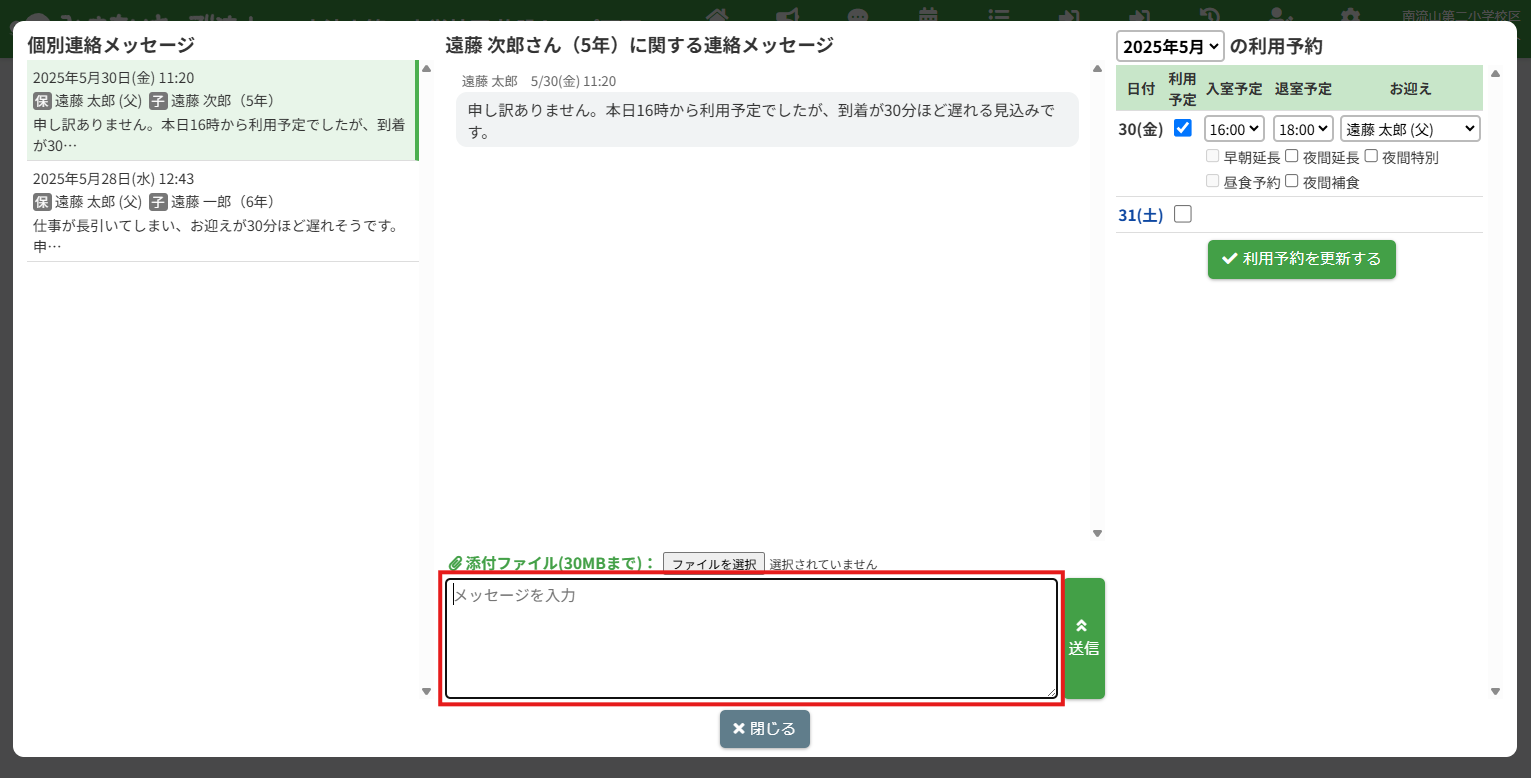Select the 5月30日 message about 遠藤 次郎
Viewport: 1531px width, 778px height.
coord(222,110)
